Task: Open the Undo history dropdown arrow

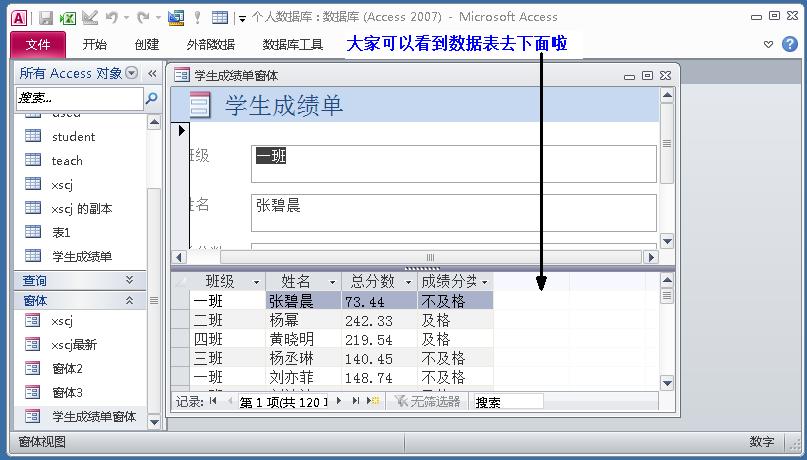Action: tap(126, 18)
